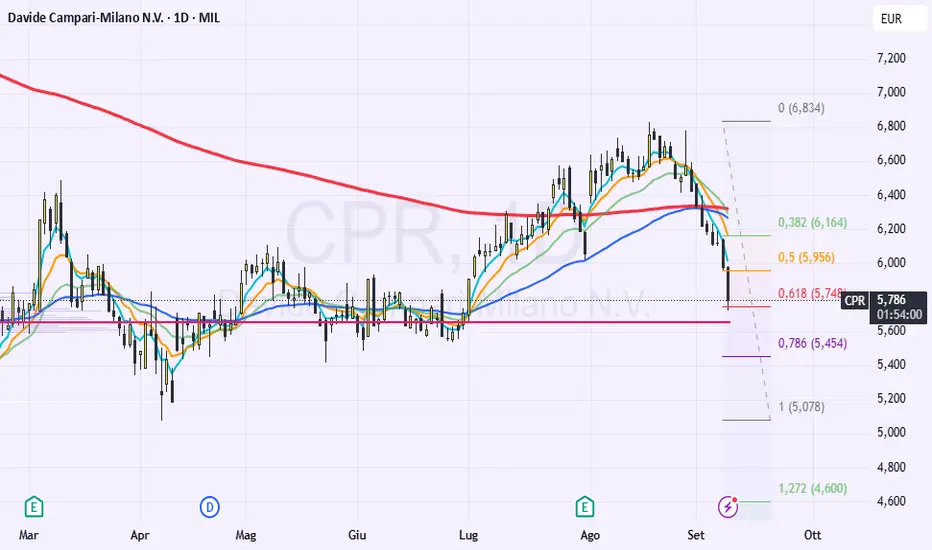Click the 7,200 price axis label
Screen dimensions: 932x550
point(892,58)
